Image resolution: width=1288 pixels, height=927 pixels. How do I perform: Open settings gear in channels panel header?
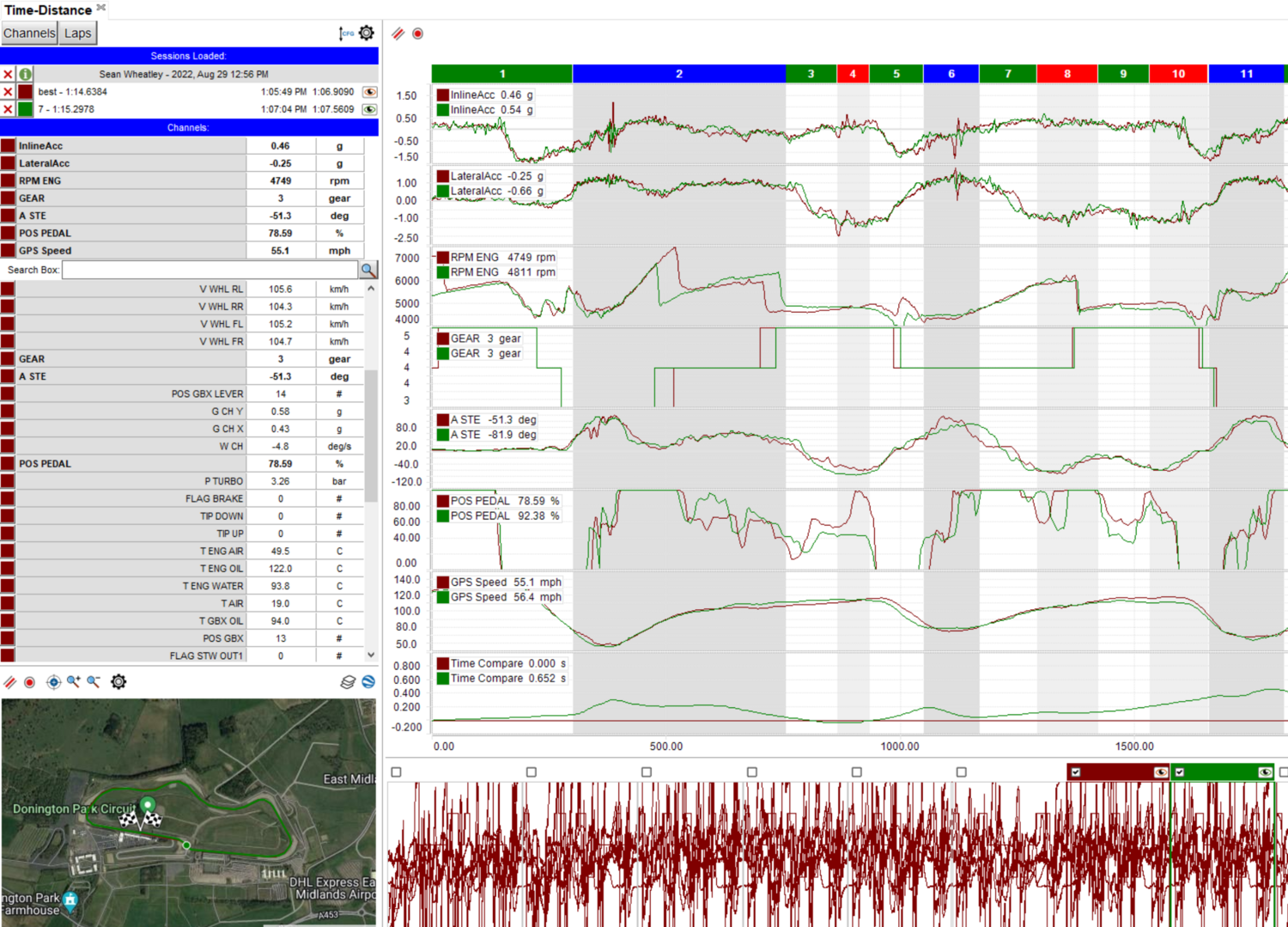[367, 33]
